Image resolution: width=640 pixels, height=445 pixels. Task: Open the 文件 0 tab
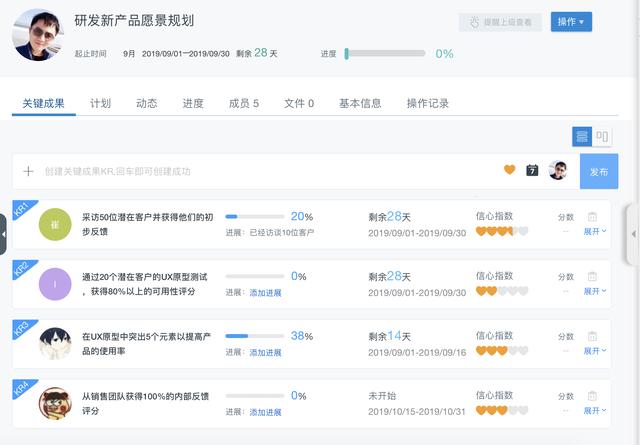299,103
